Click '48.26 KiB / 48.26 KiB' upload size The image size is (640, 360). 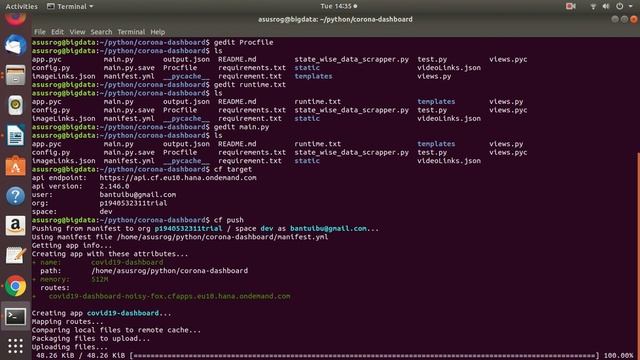tap(80, 356)
